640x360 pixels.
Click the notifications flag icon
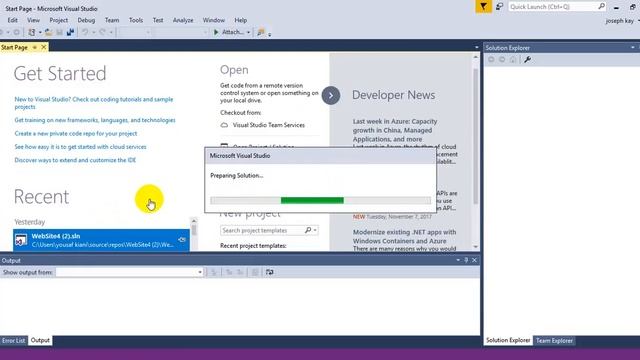pos(483,7)
